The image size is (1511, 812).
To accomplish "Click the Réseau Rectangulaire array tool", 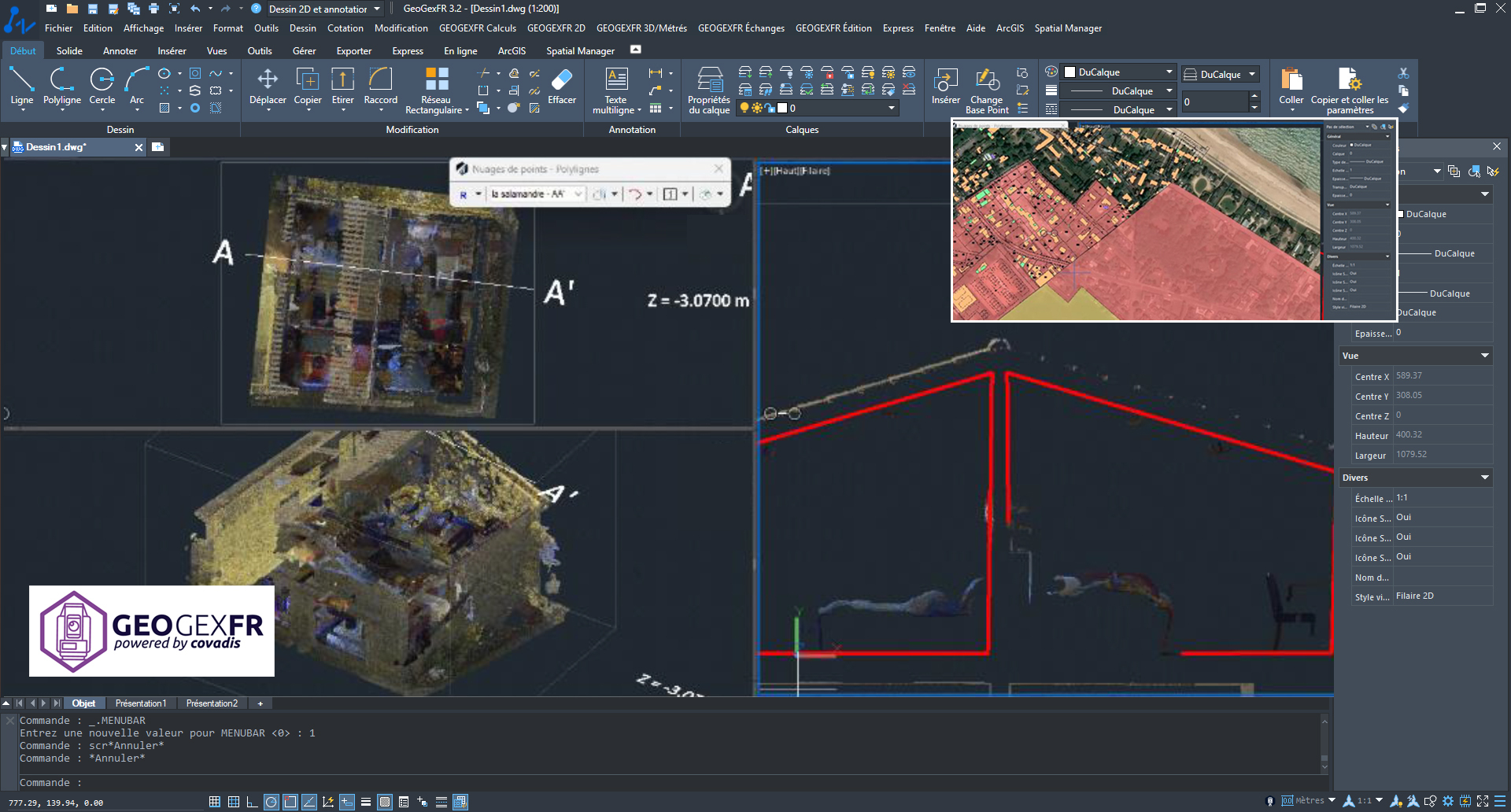I will pos(436,90).
